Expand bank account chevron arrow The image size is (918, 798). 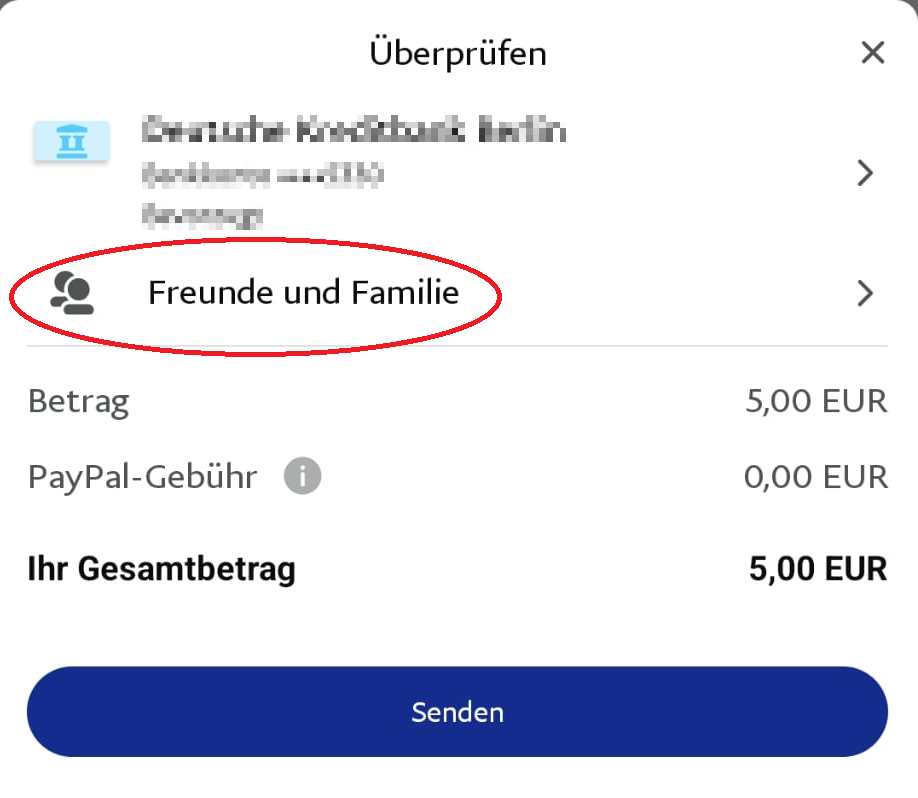[865, 173]
